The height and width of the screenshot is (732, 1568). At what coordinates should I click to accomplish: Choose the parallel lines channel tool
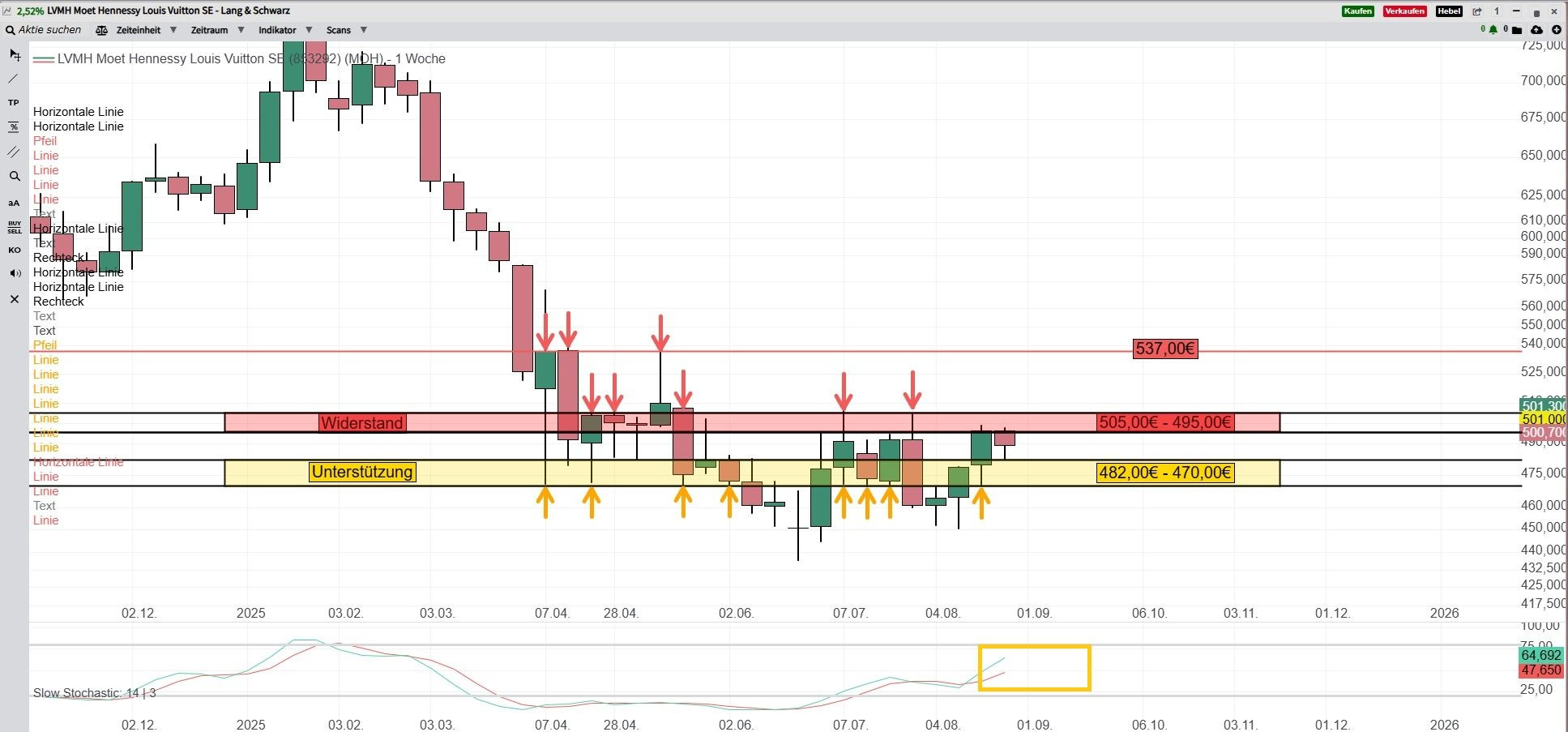click(x=14, y=152)
